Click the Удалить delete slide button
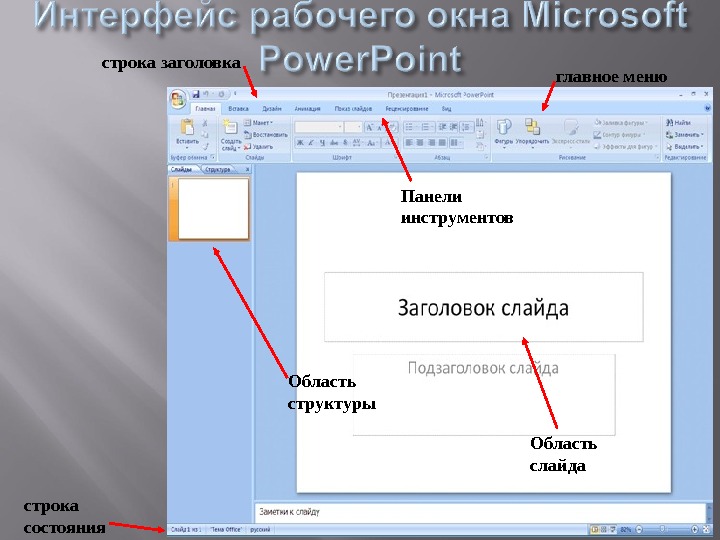The image size is (720, 540). pyautogui.click(x=259, y=146)
